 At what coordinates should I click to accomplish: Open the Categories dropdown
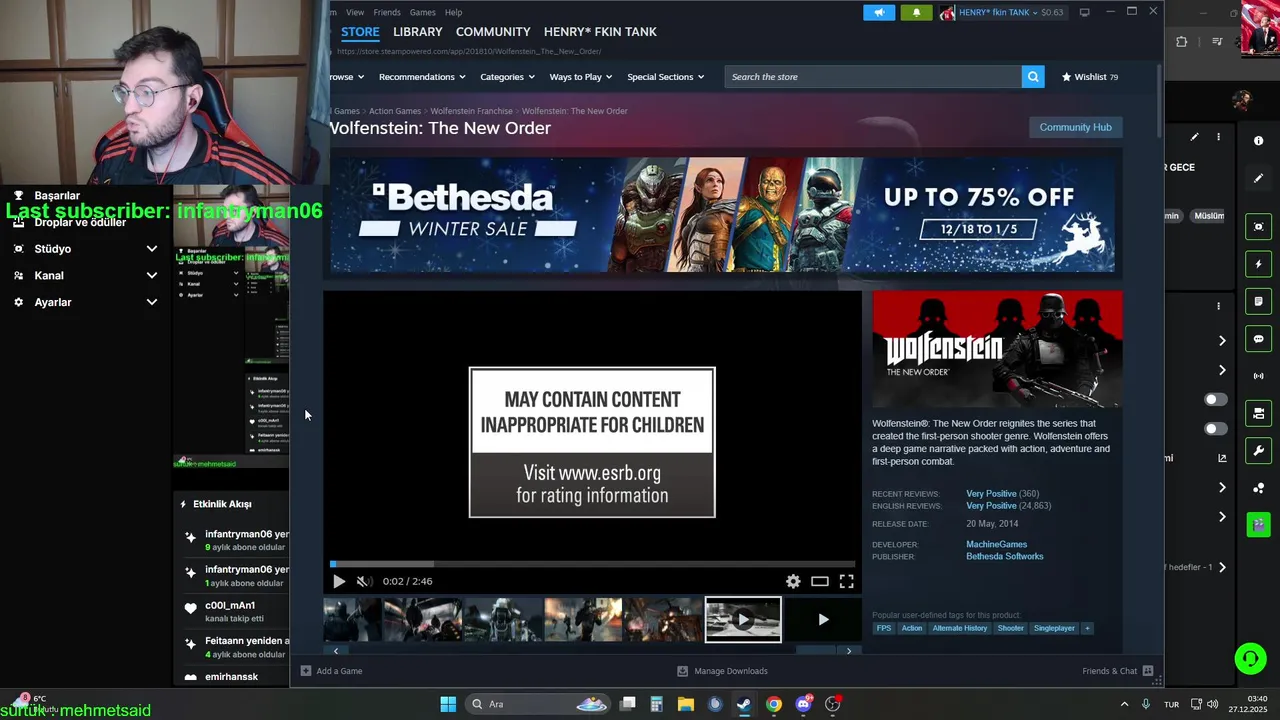507,77
